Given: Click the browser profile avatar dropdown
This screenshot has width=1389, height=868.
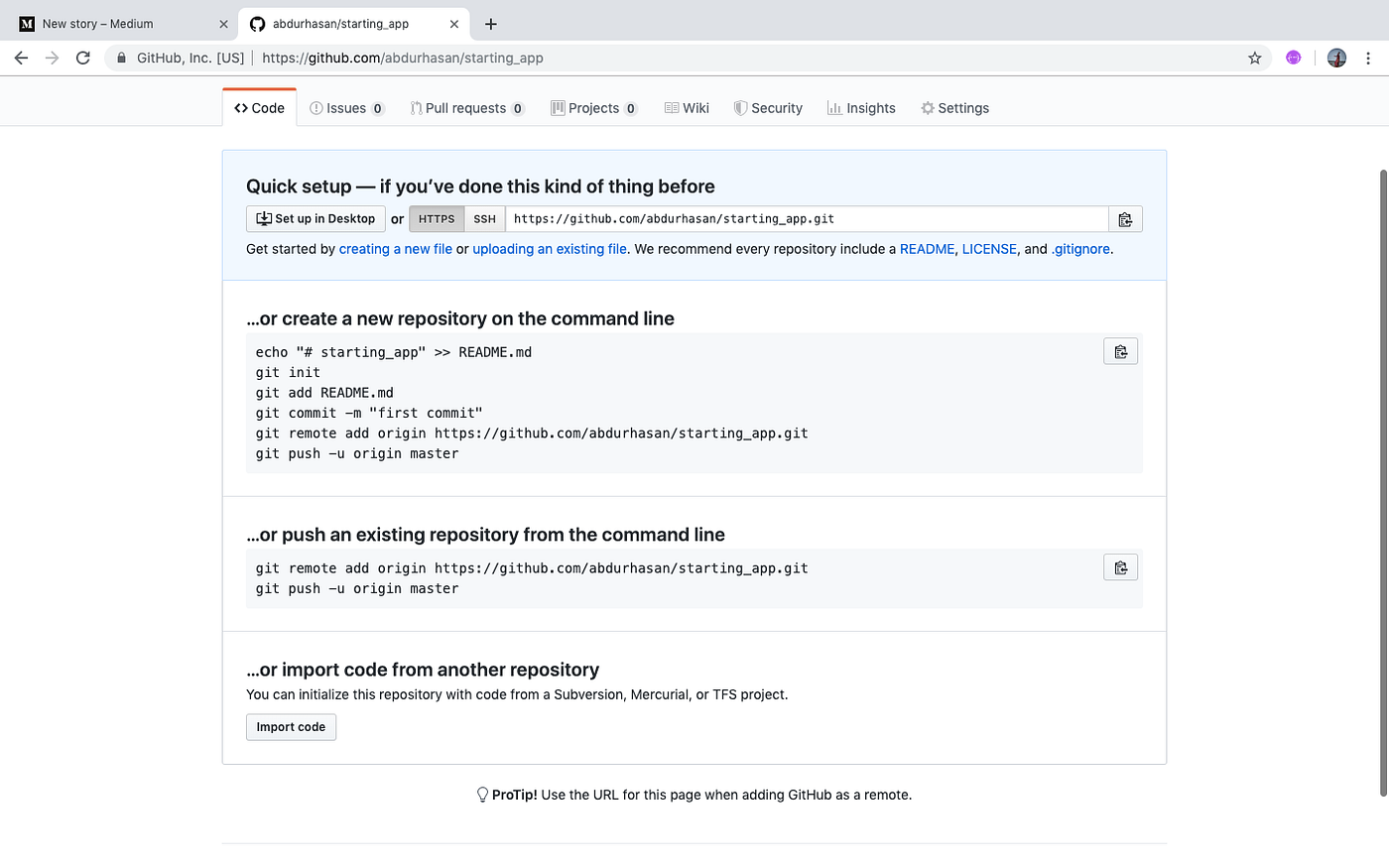Looking at the screenshot, I should pyautogui.click(x=1336, y=58).
